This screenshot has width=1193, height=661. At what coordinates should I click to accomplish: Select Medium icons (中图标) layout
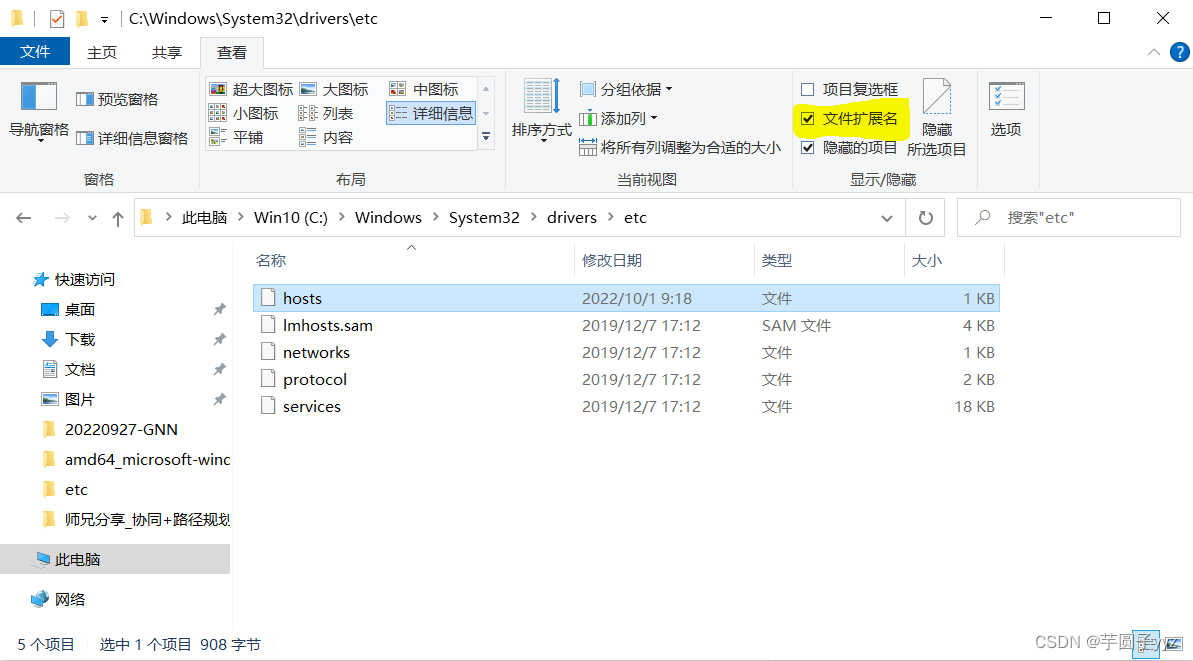[424, 90]
